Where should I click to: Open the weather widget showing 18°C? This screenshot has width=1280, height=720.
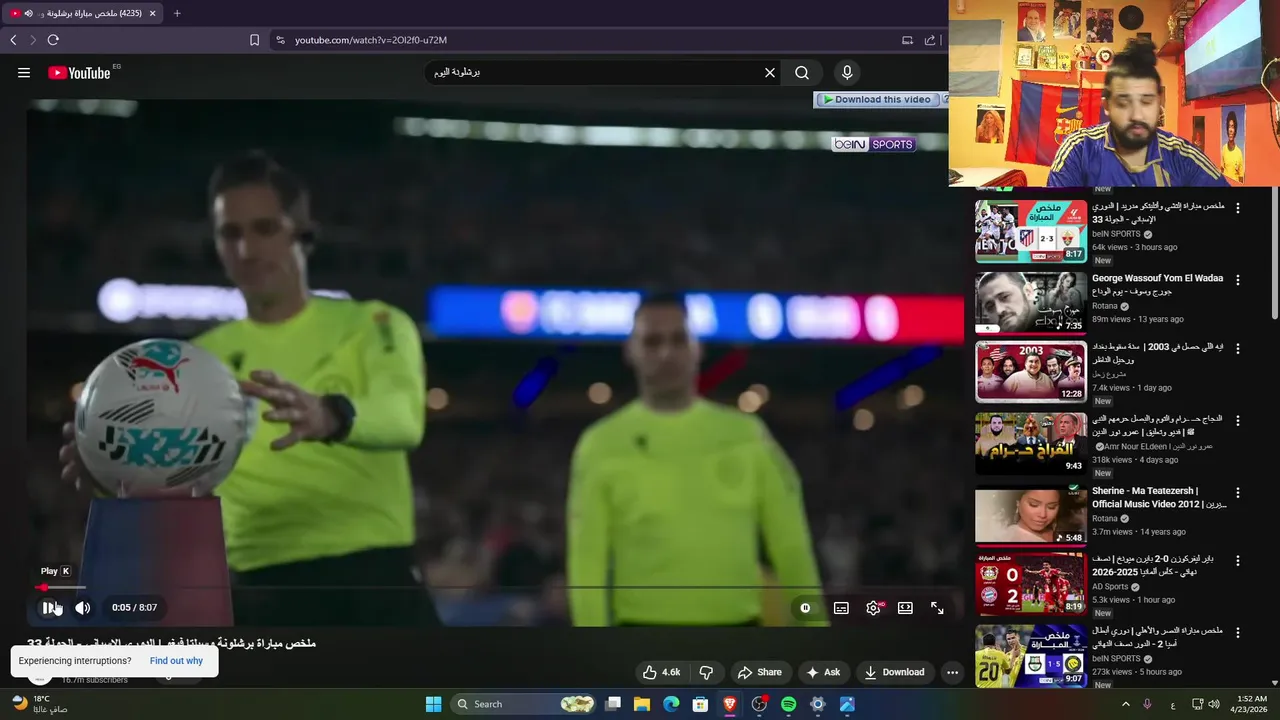coord(40,704)
